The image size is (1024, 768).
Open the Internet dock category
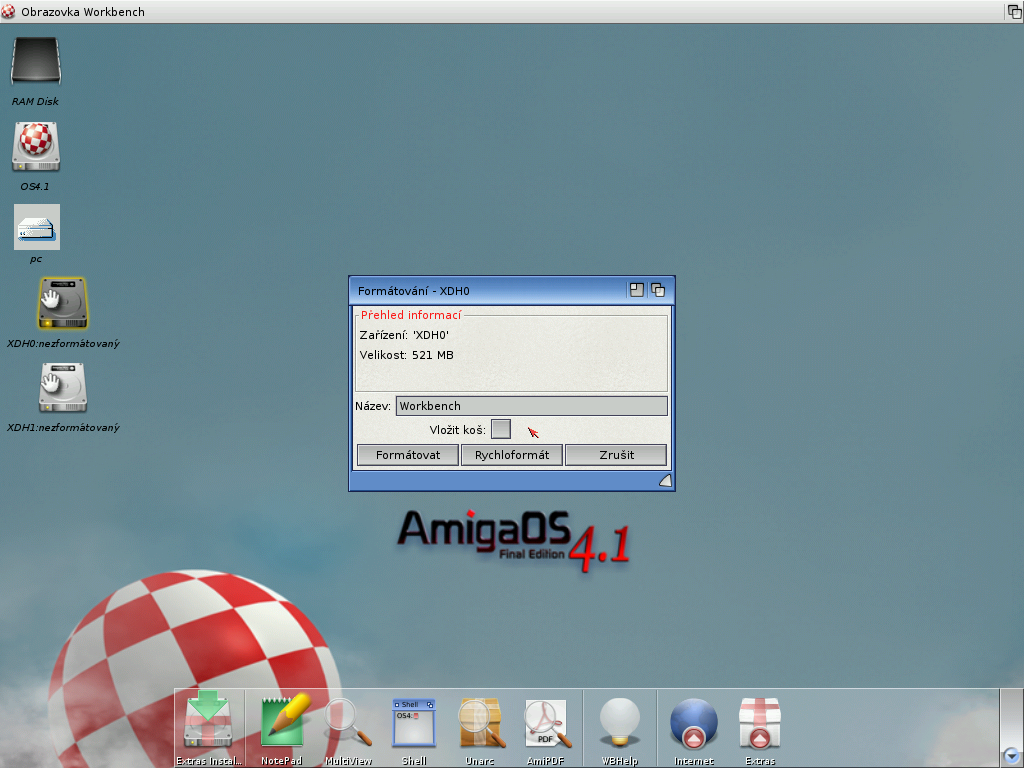click(694, 722)
